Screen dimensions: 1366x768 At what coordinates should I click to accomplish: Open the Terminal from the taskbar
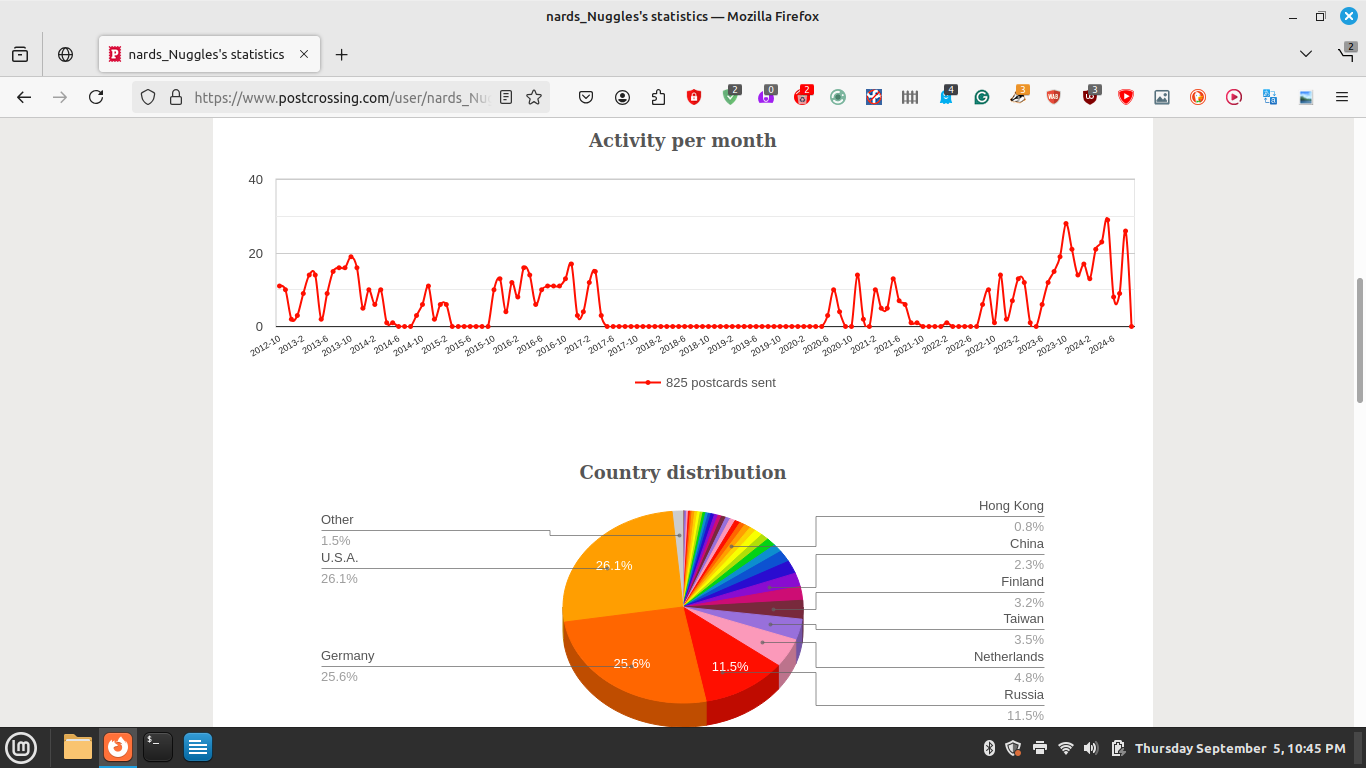(157, 747)
